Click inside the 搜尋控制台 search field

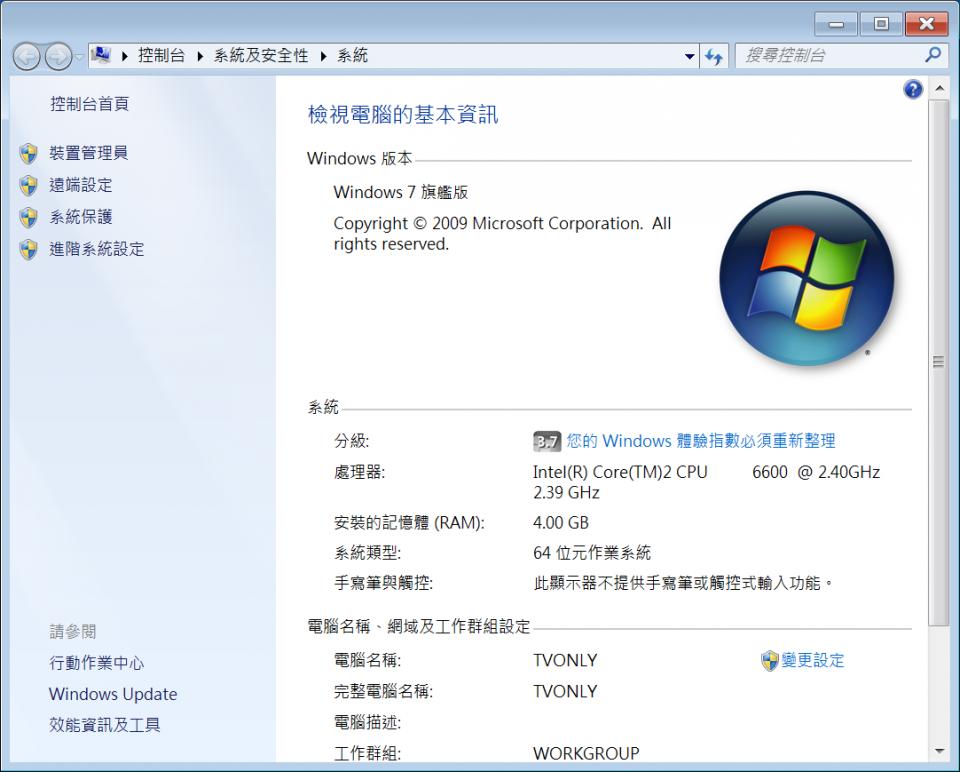(825, 56)
